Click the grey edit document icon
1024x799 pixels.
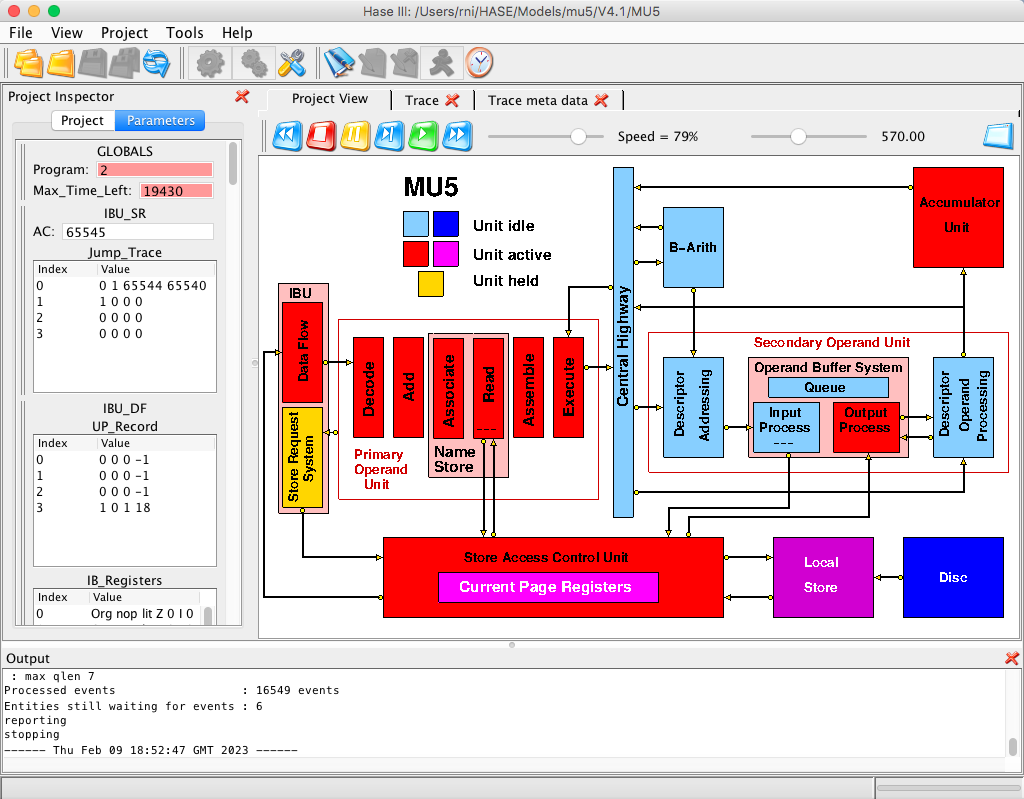pyautogui.click(x=372, y=63)
